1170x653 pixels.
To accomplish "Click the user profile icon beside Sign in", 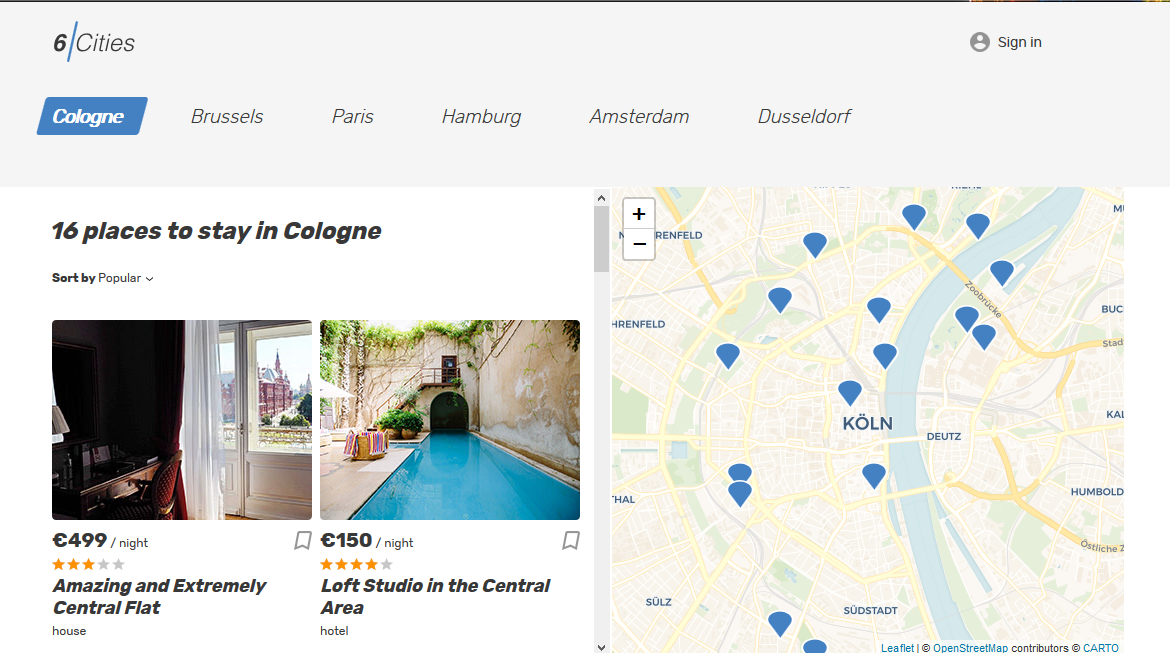I will [x=978, y=42].
